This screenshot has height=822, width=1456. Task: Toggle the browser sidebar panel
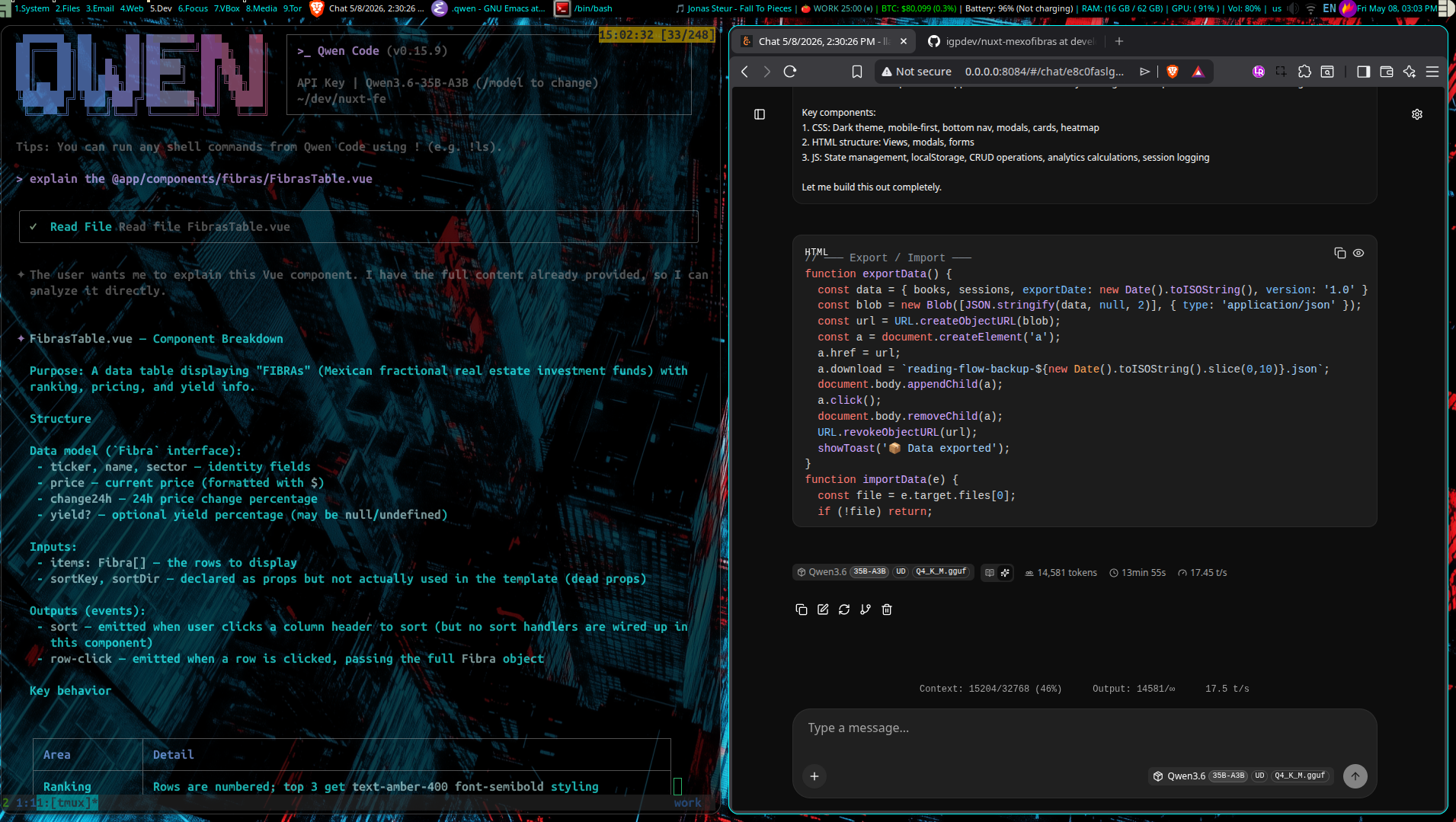tap(1364, 72)
